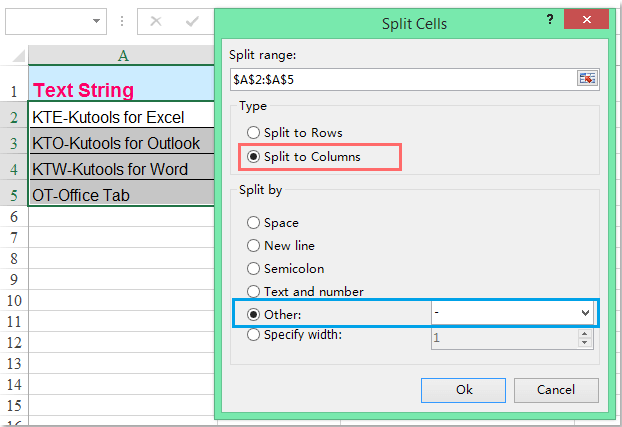622x427 pixels.
Task: Expand the Other separator dropdown
Action: coord(584,313)
